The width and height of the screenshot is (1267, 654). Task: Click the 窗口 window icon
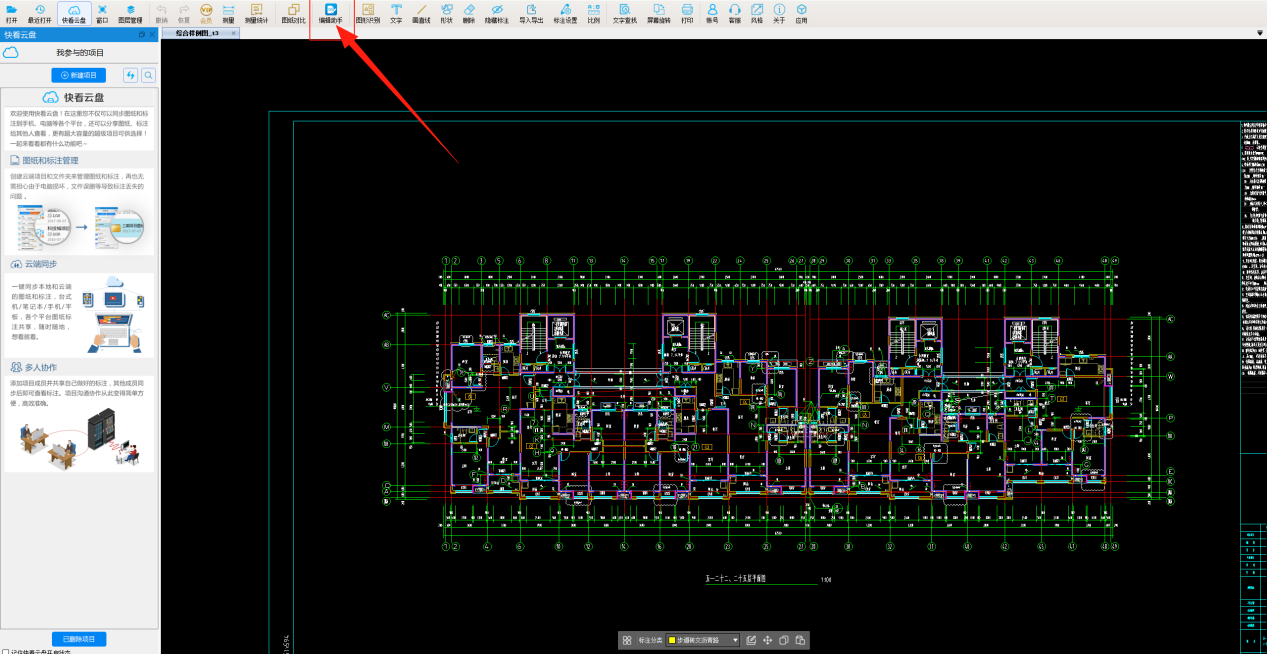pyautogui.click(x=102, y=13)
